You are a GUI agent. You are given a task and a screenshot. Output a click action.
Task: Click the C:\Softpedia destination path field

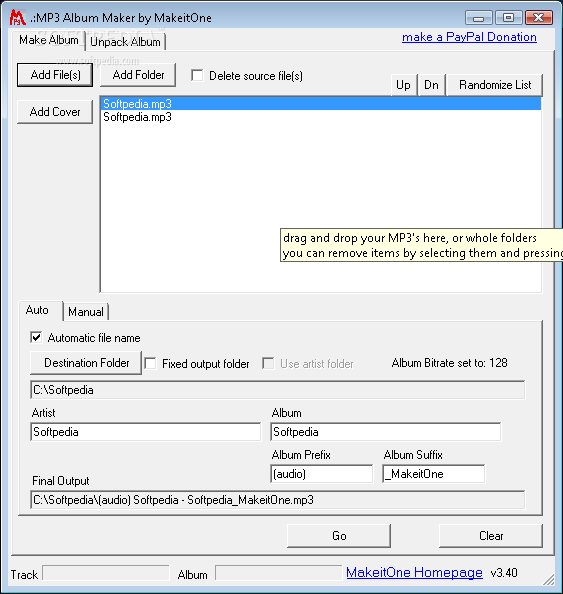277,390
